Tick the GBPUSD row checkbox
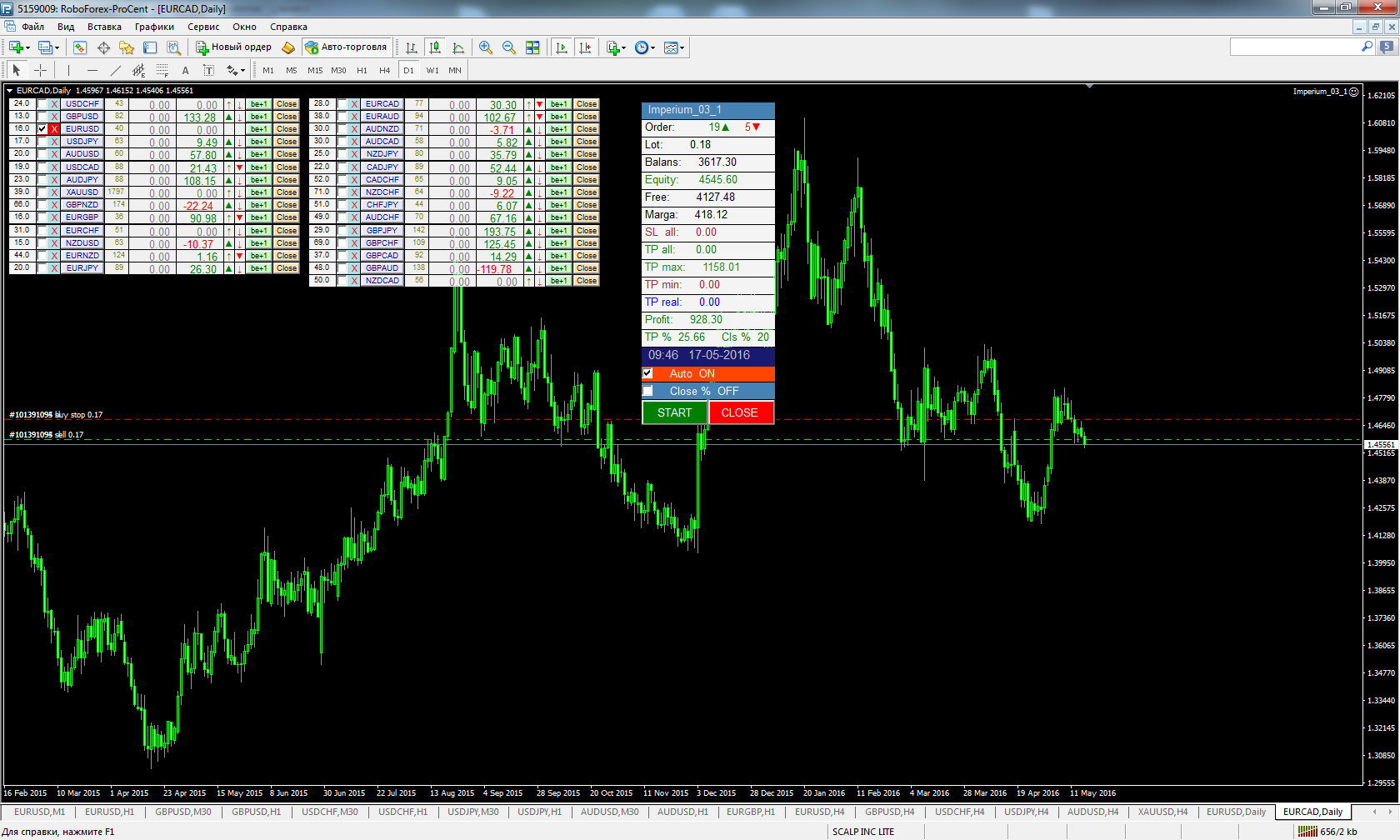The width and height of the screenshot is (1400, 840). (x=42, y=117)
